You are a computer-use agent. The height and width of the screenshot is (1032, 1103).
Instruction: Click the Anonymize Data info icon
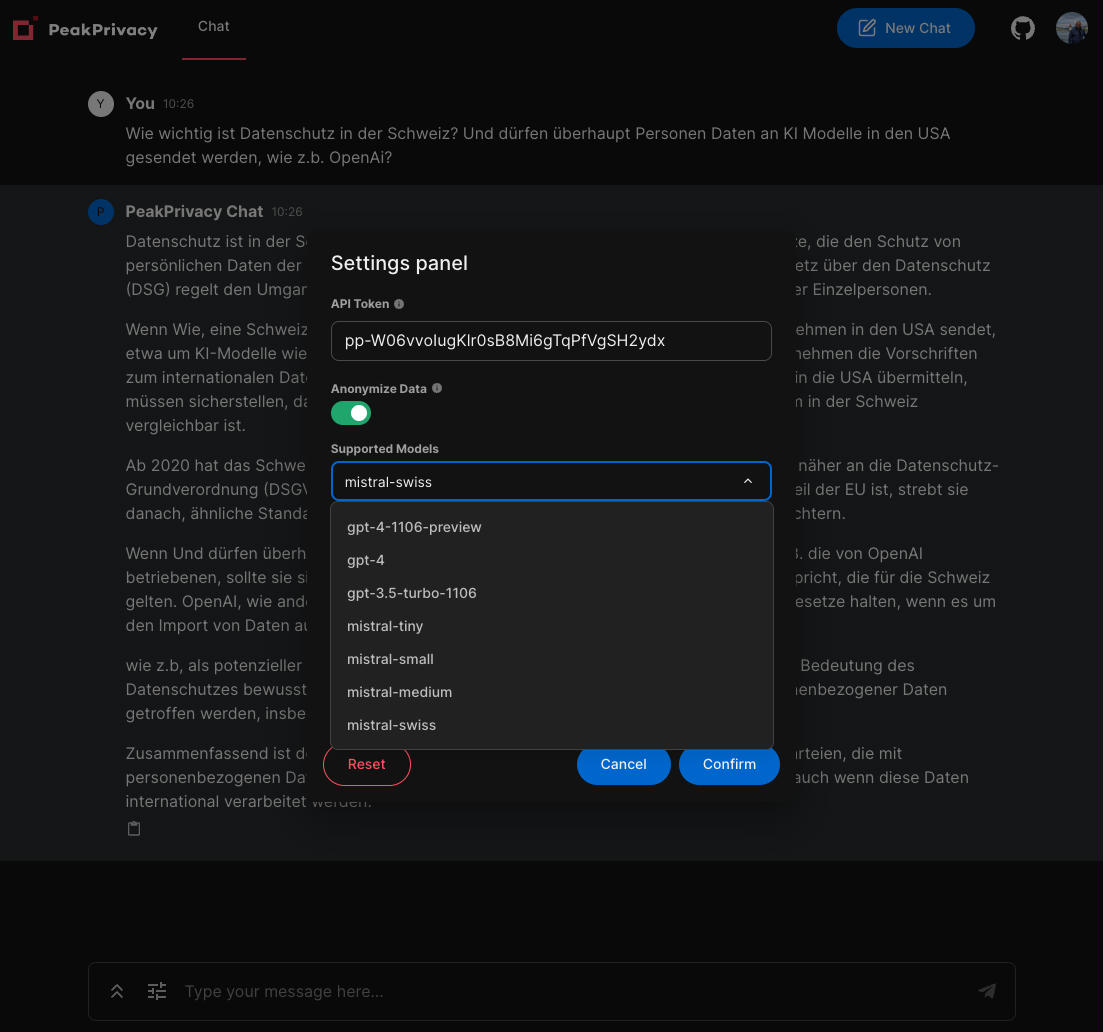[437, 388]
